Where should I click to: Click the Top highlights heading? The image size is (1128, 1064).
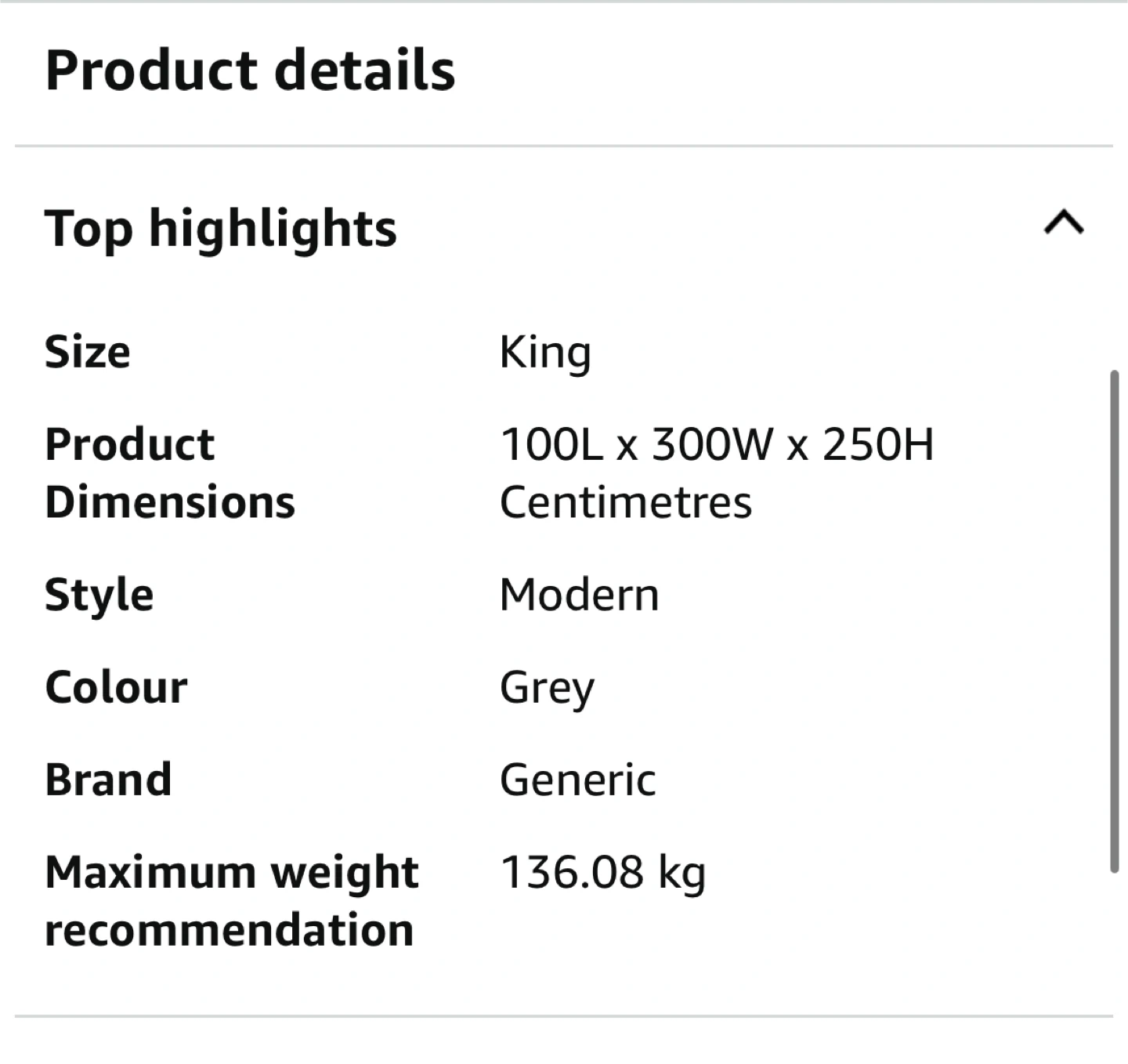221,229
